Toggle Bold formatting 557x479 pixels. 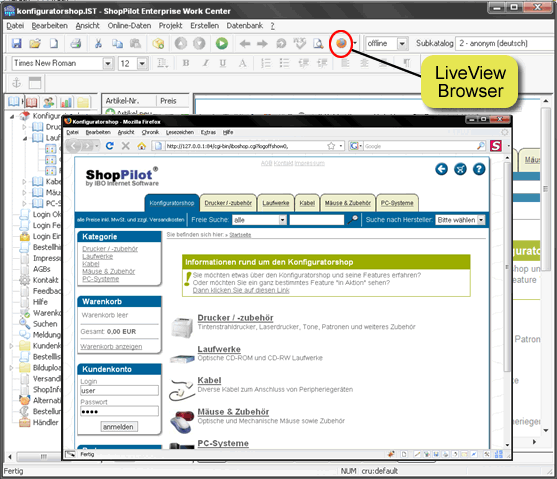[x=186, y=63]
